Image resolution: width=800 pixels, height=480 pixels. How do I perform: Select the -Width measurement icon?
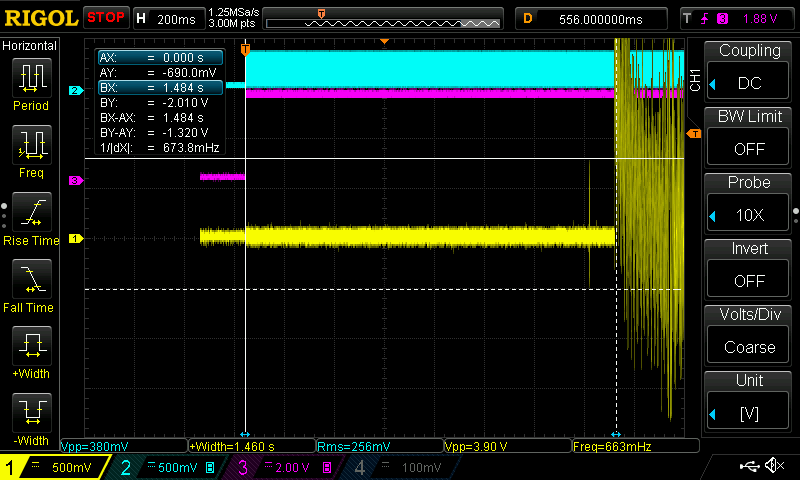click(x=32, y=413)
